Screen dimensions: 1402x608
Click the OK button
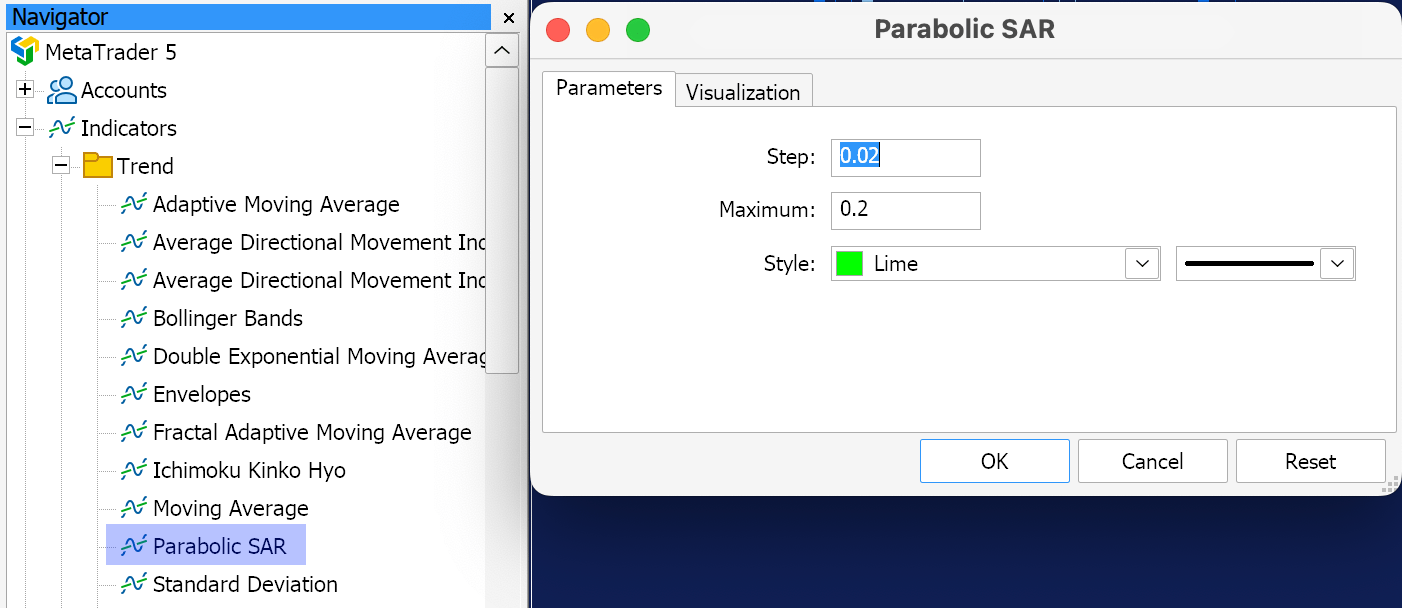(x=995, y=461)
